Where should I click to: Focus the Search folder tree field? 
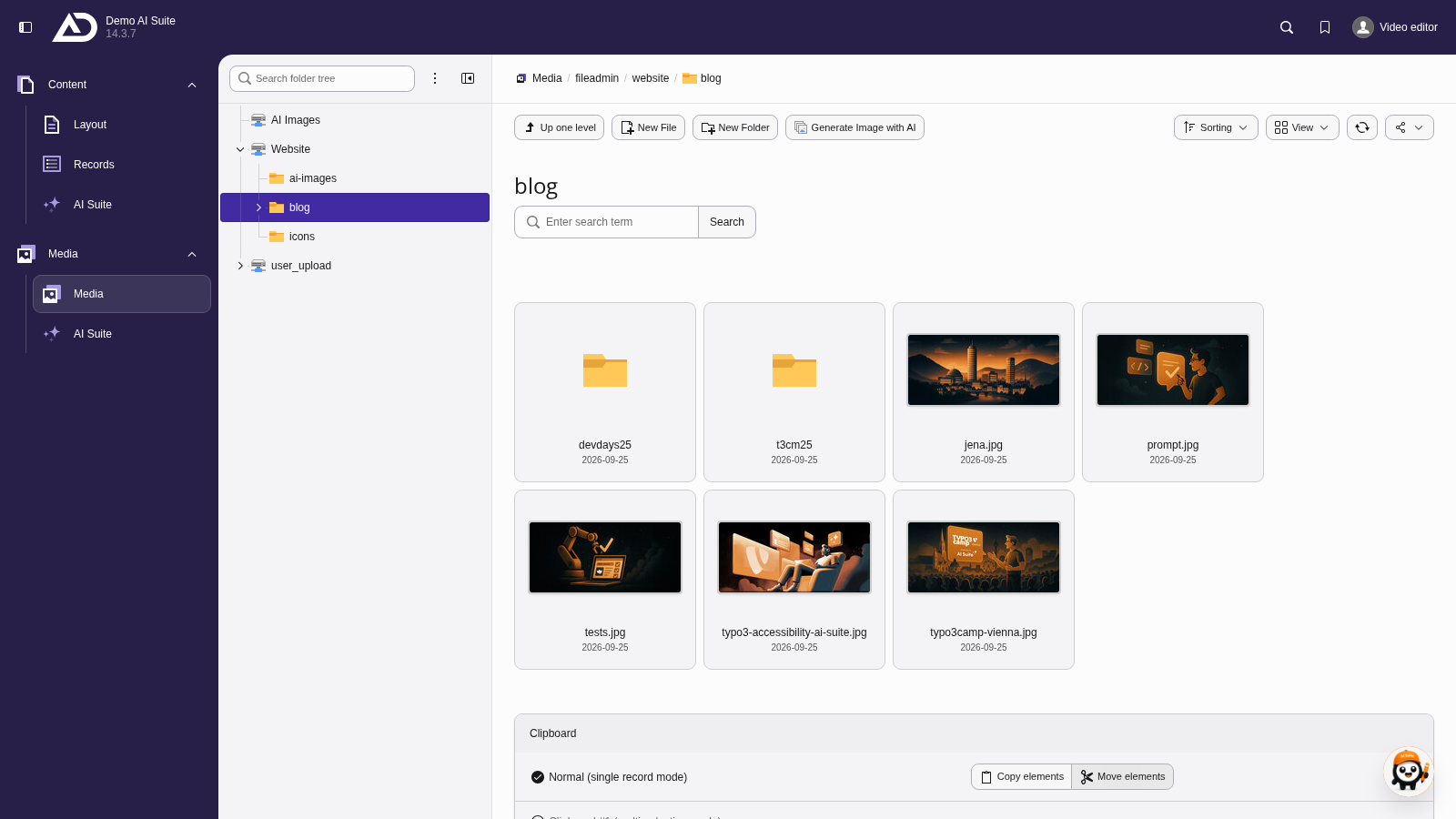322,78
